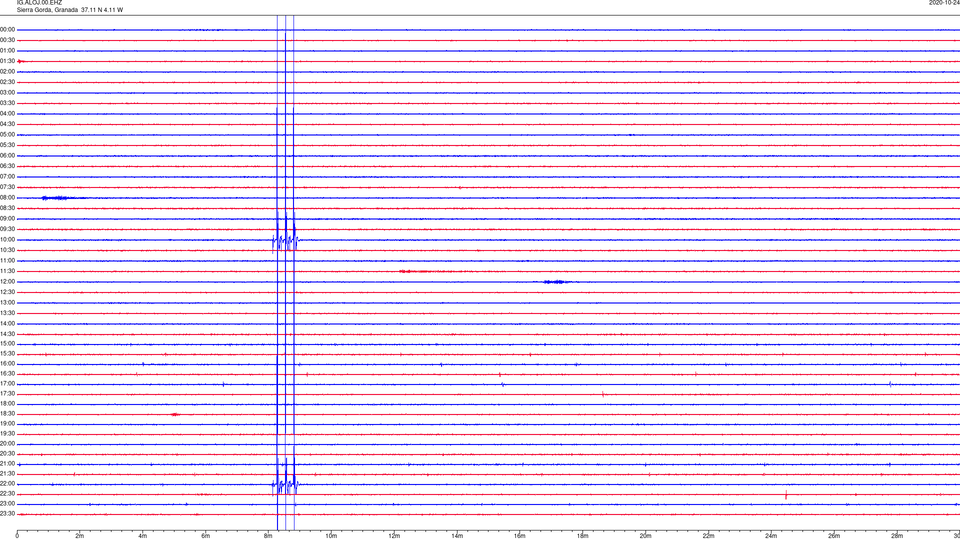Select the 12:00 trace time label

[x=8, y=282]
